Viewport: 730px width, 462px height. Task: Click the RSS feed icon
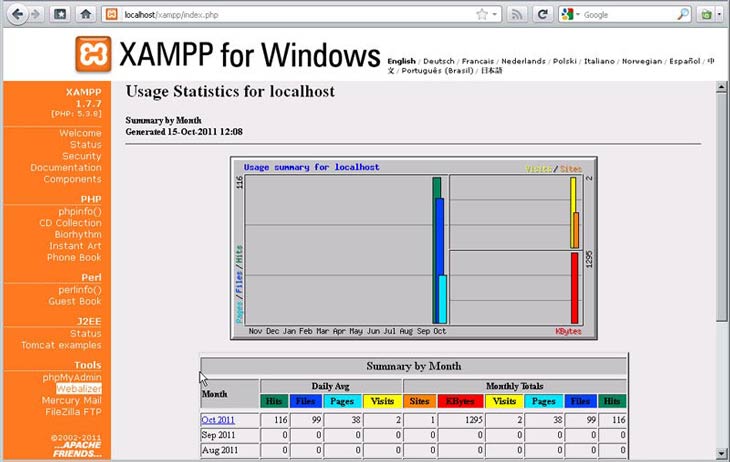pyautogui.click(x=517, y=14)
